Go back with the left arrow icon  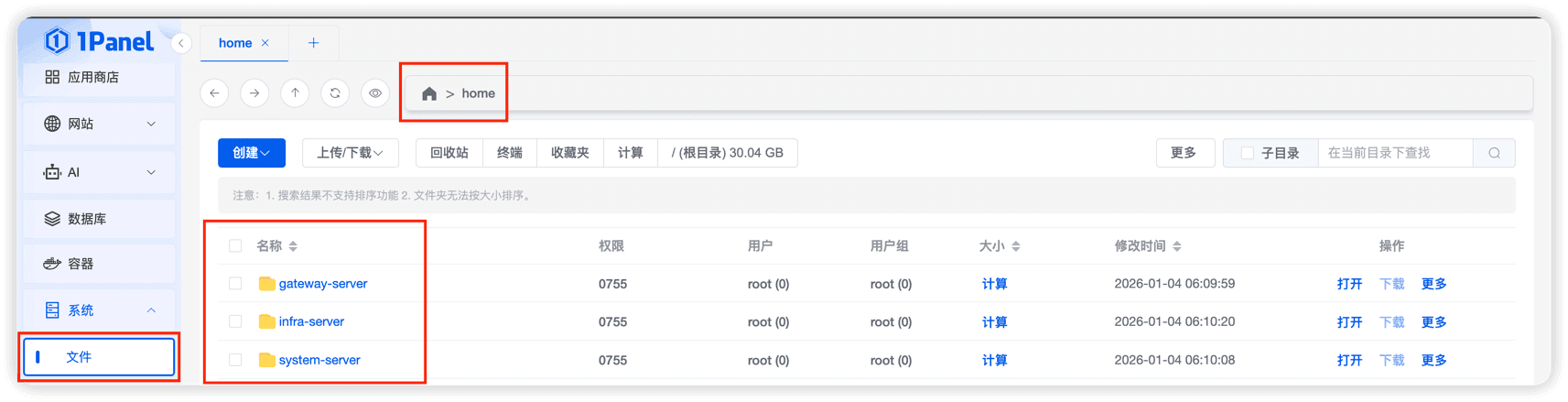214,92
